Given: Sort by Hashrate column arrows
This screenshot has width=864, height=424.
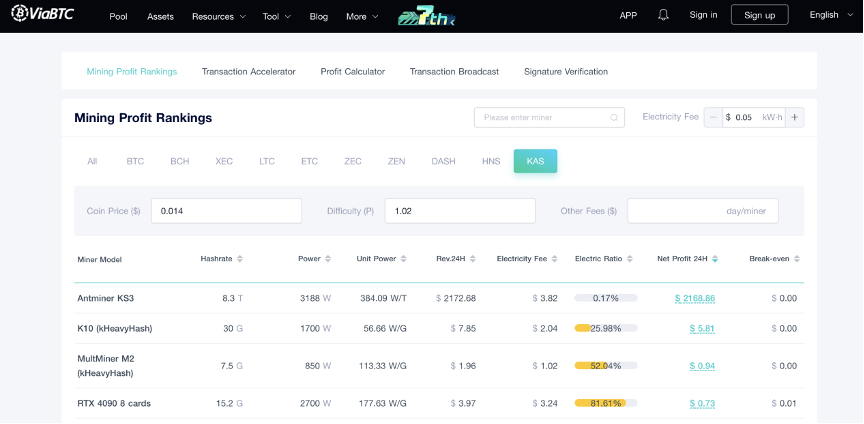Looking at the screenshot, I should [x=240, y=259].
